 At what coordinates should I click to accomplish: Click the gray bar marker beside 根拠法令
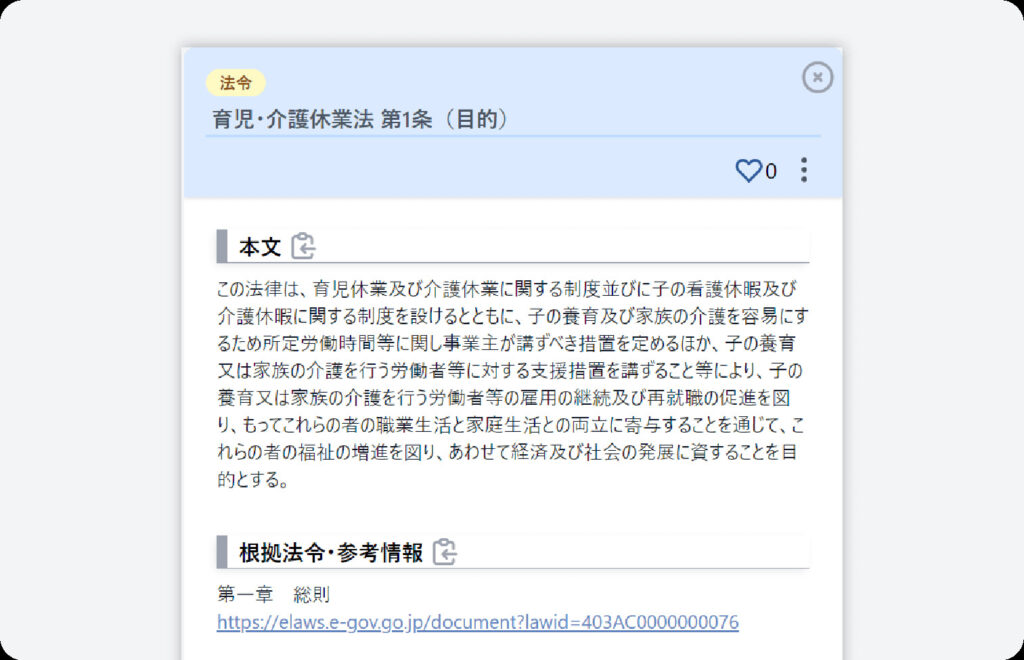coord(221,552)
